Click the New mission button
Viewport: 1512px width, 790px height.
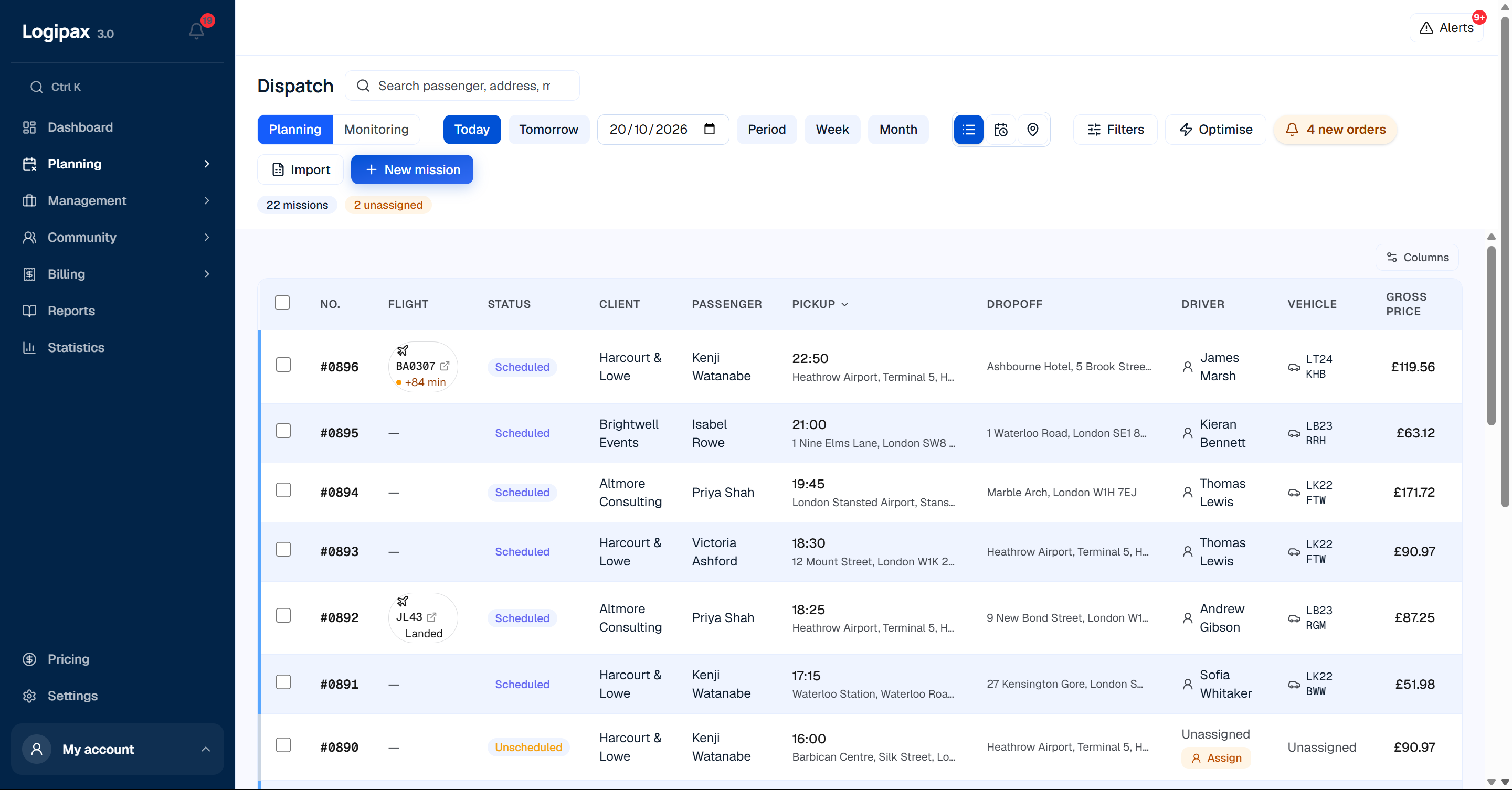(x=412, y=169)
